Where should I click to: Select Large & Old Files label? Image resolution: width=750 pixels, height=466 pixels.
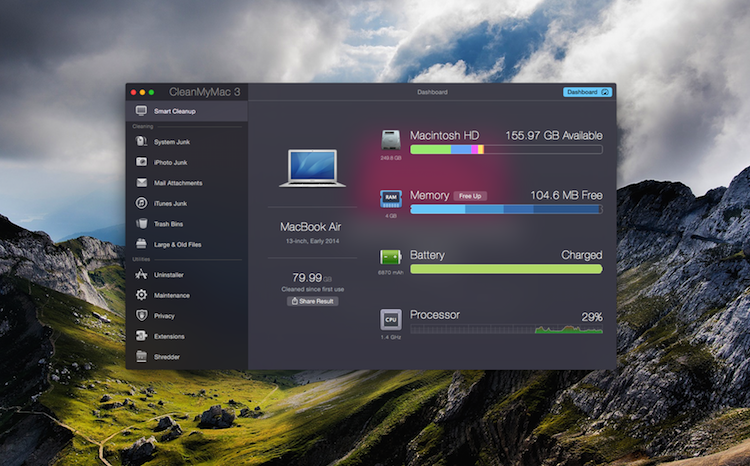[x=177, y=244]
